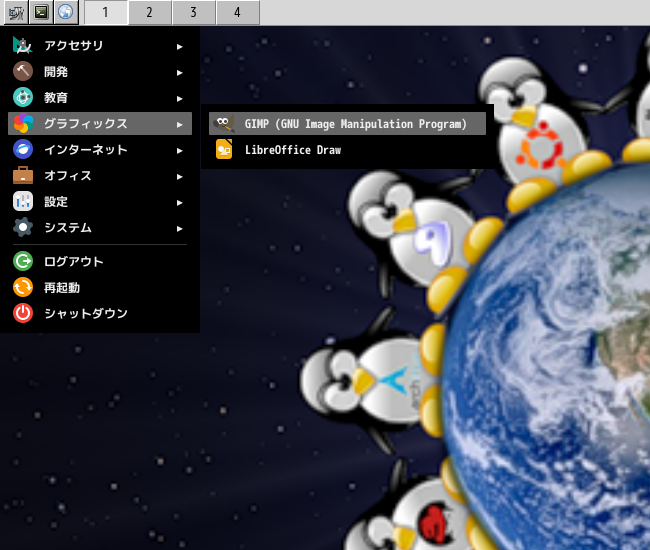The height and width of the screenshot is (550, 650).
Task: Select the インターネット menu entry
Action: 100,149
